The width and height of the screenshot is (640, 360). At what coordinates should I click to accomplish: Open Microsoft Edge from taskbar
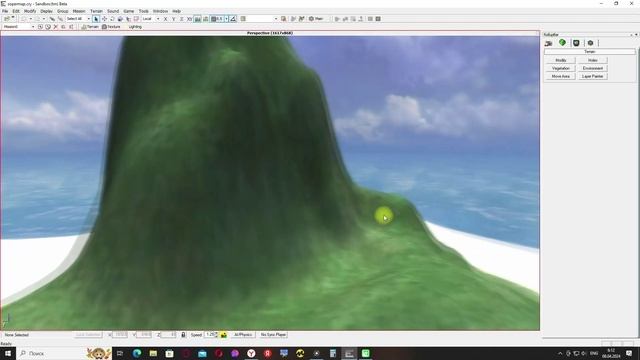coord(137,353)
